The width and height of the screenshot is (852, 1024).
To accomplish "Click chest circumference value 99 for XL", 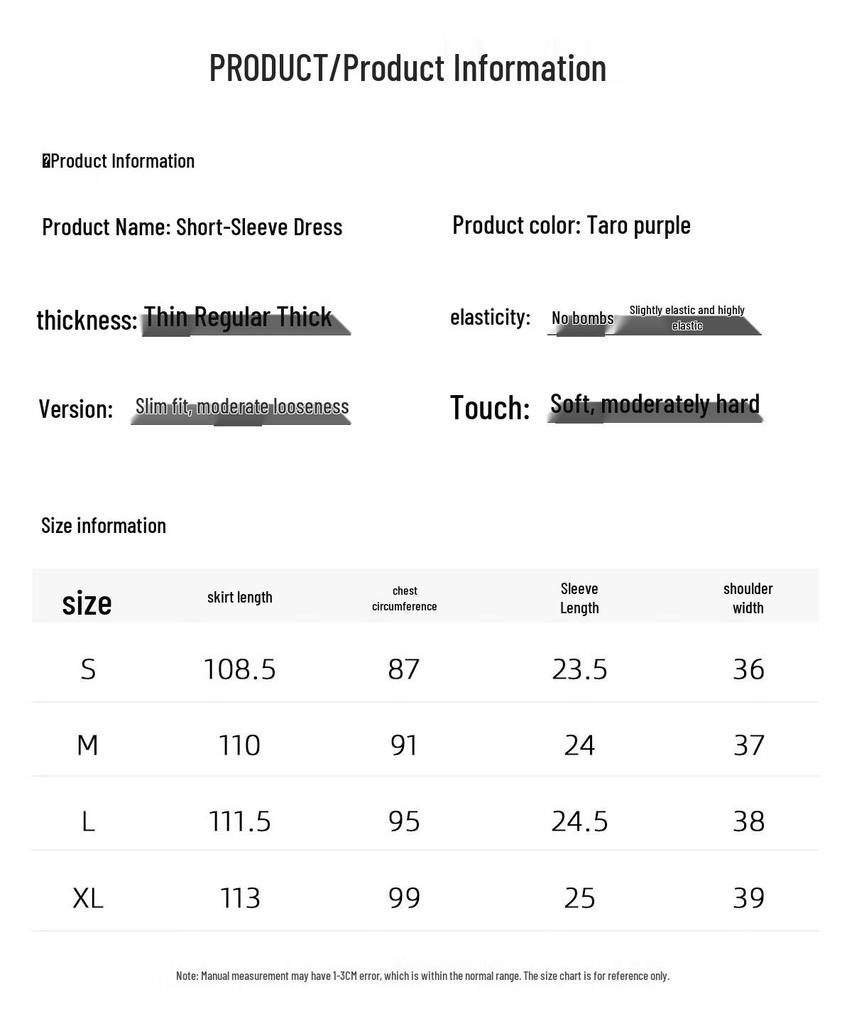I will point(404,898).
